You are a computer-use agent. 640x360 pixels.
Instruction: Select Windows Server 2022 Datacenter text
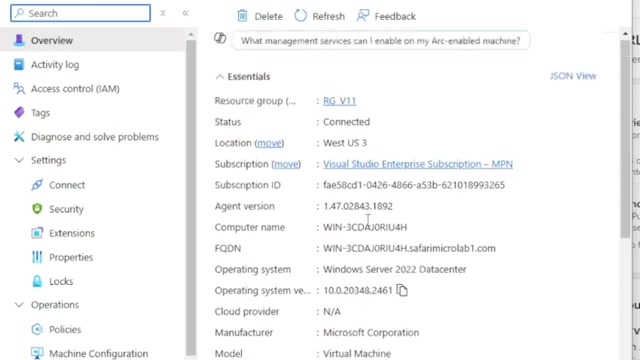(395, 269)
